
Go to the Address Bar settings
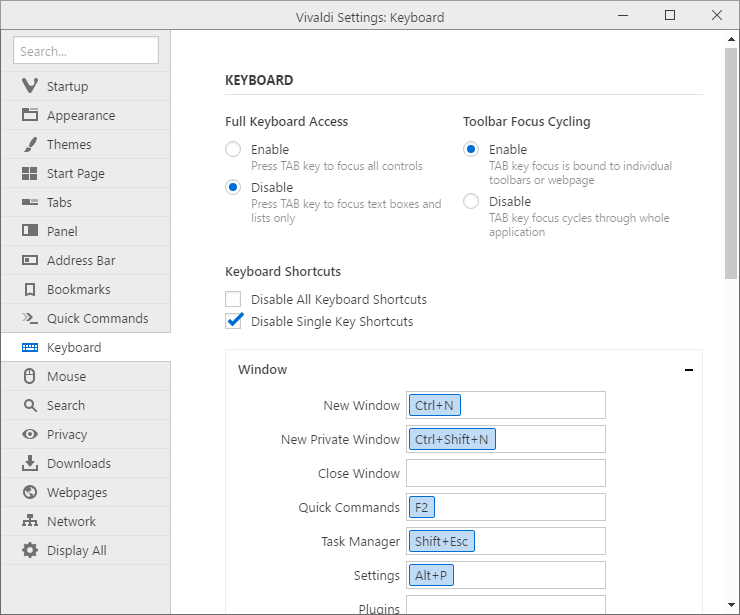pos(80,260)
